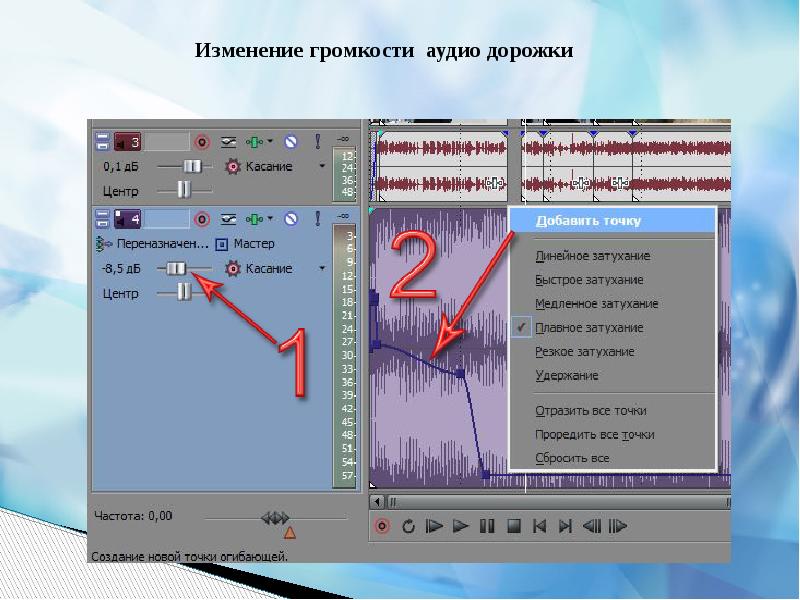Image resolution: width=800 pixels, height=600 pixels.
Task: Solo track 3 with exclamation icon
Action: coord(317,142)
